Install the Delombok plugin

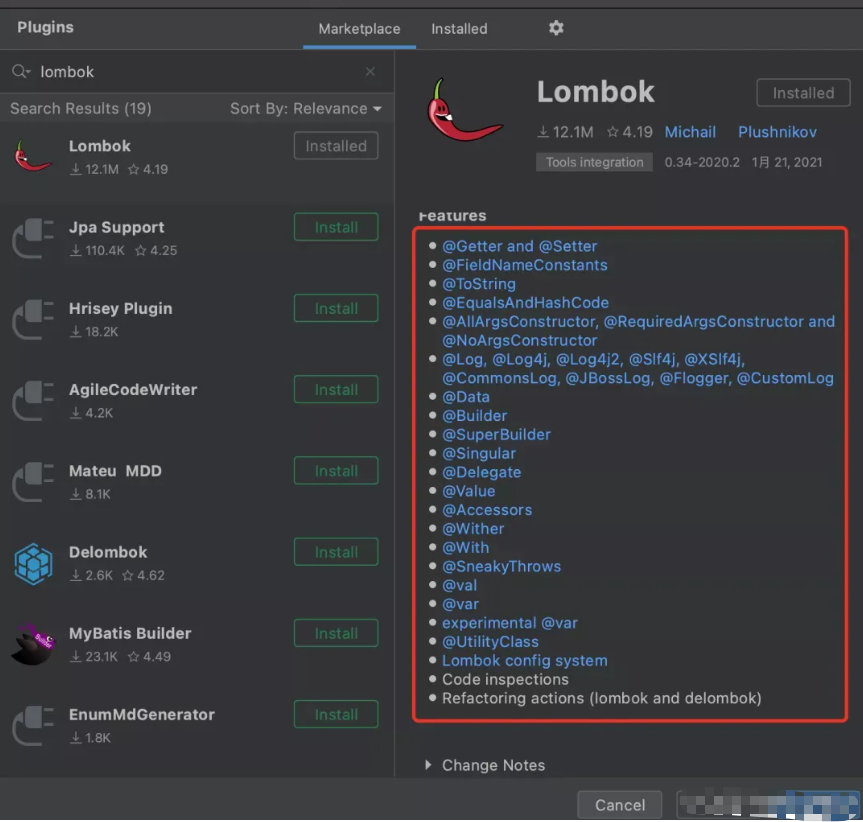[336, 552]
